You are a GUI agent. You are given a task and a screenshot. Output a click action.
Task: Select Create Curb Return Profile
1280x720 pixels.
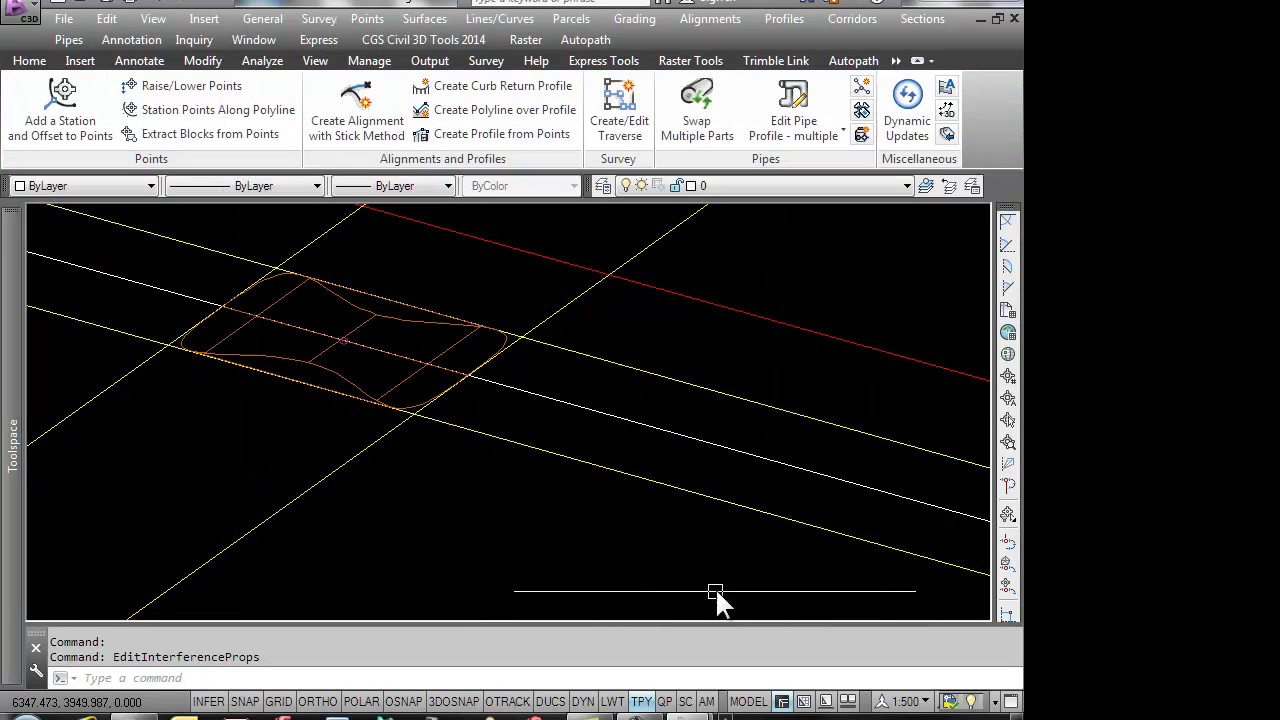(492, 86)
